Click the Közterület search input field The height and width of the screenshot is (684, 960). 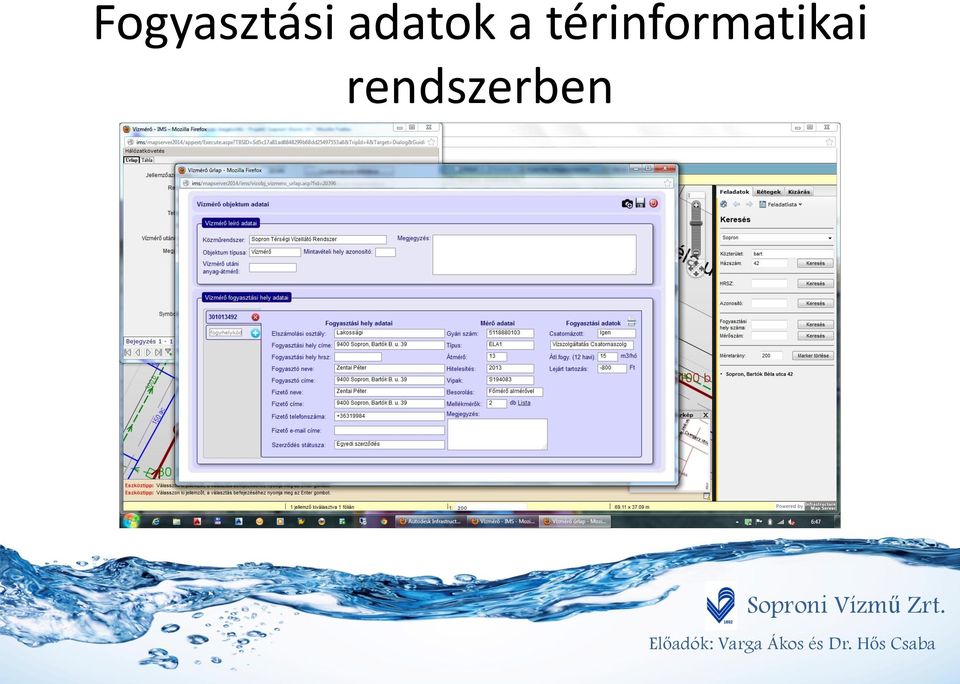coord(792,254)
